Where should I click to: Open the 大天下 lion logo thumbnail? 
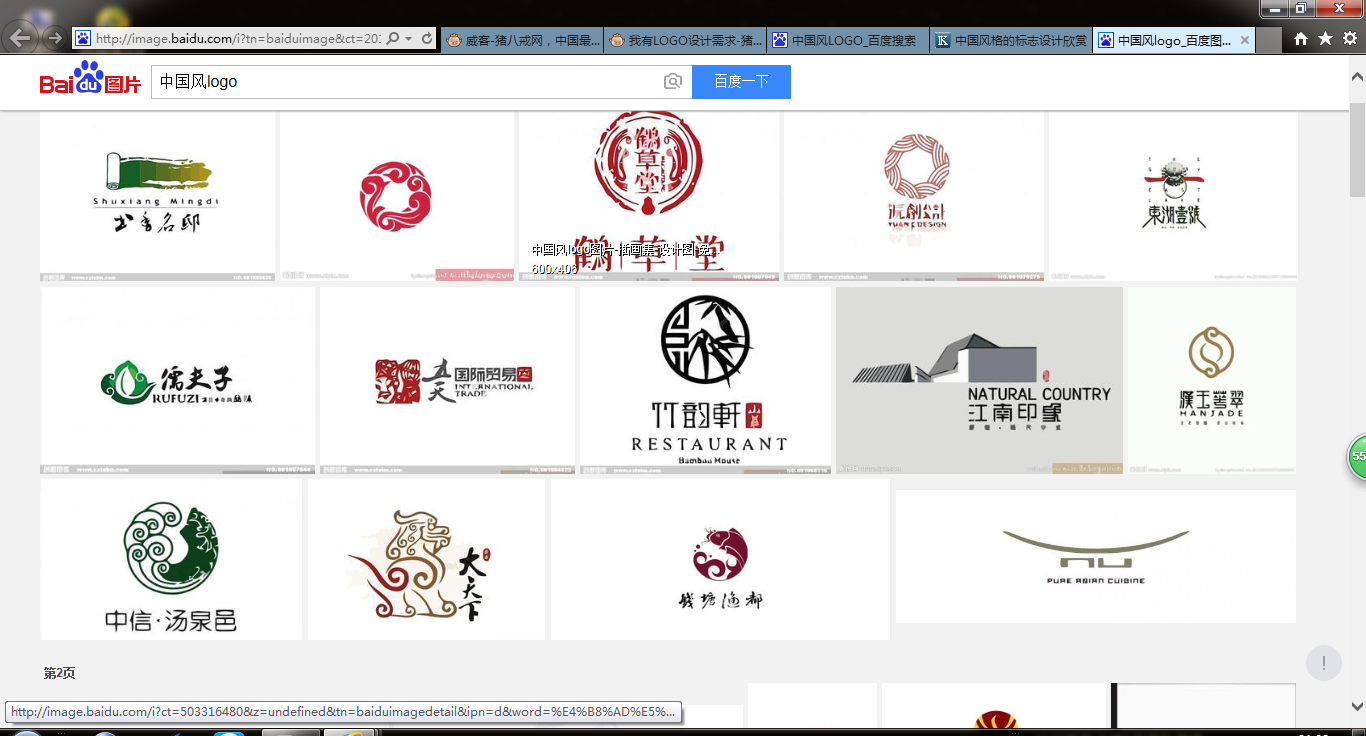426,559
